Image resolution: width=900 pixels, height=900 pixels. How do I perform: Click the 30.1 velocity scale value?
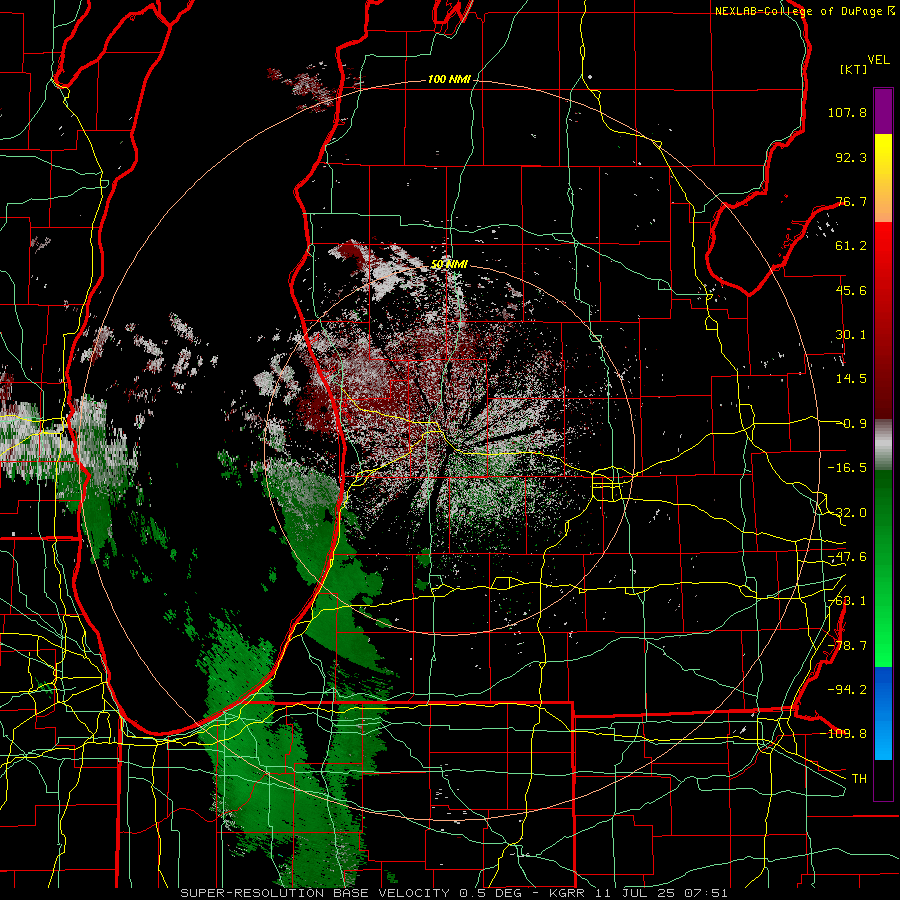[x=851, y=335]
